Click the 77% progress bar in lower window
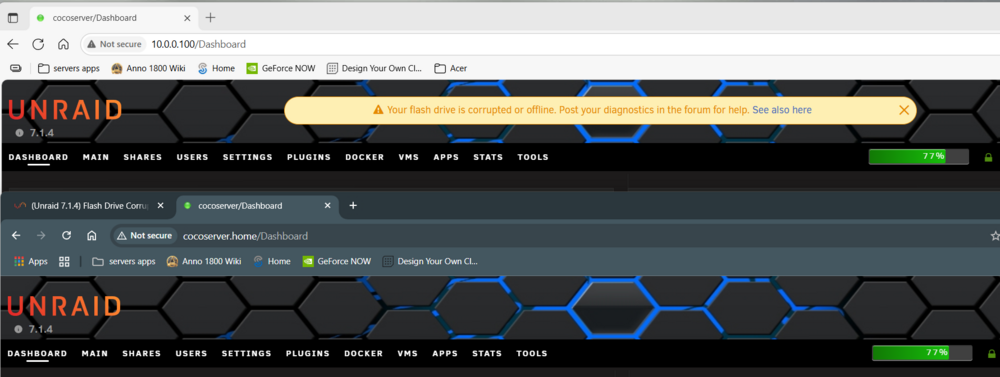Screen dimensions: 1000x377 pos(922,353)
